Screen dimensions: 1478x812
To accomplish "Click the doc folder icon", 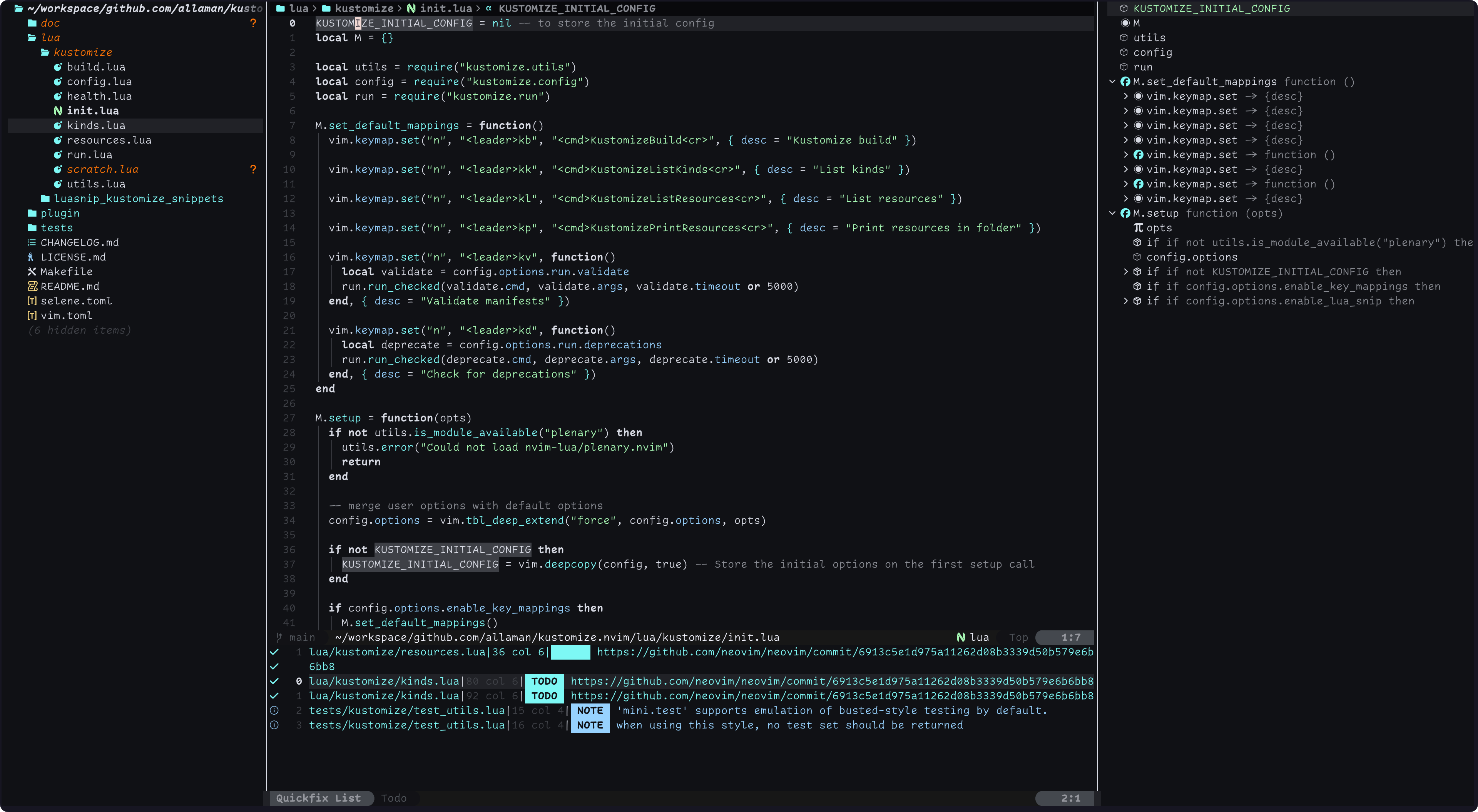I will coord(32,23).
